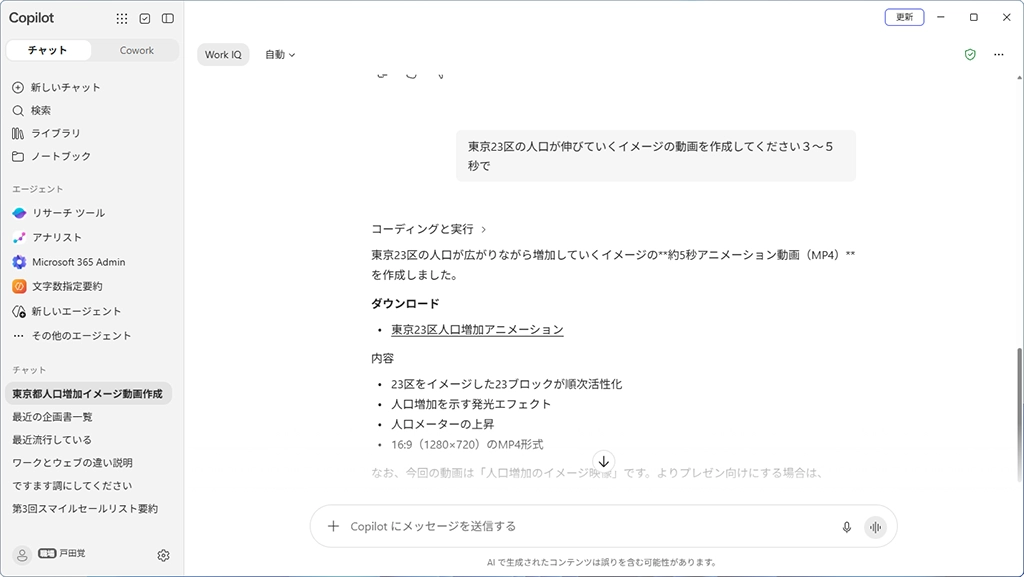Open the settings gear icon
Screen dimensions: 1024x577
tap(163, 555)
